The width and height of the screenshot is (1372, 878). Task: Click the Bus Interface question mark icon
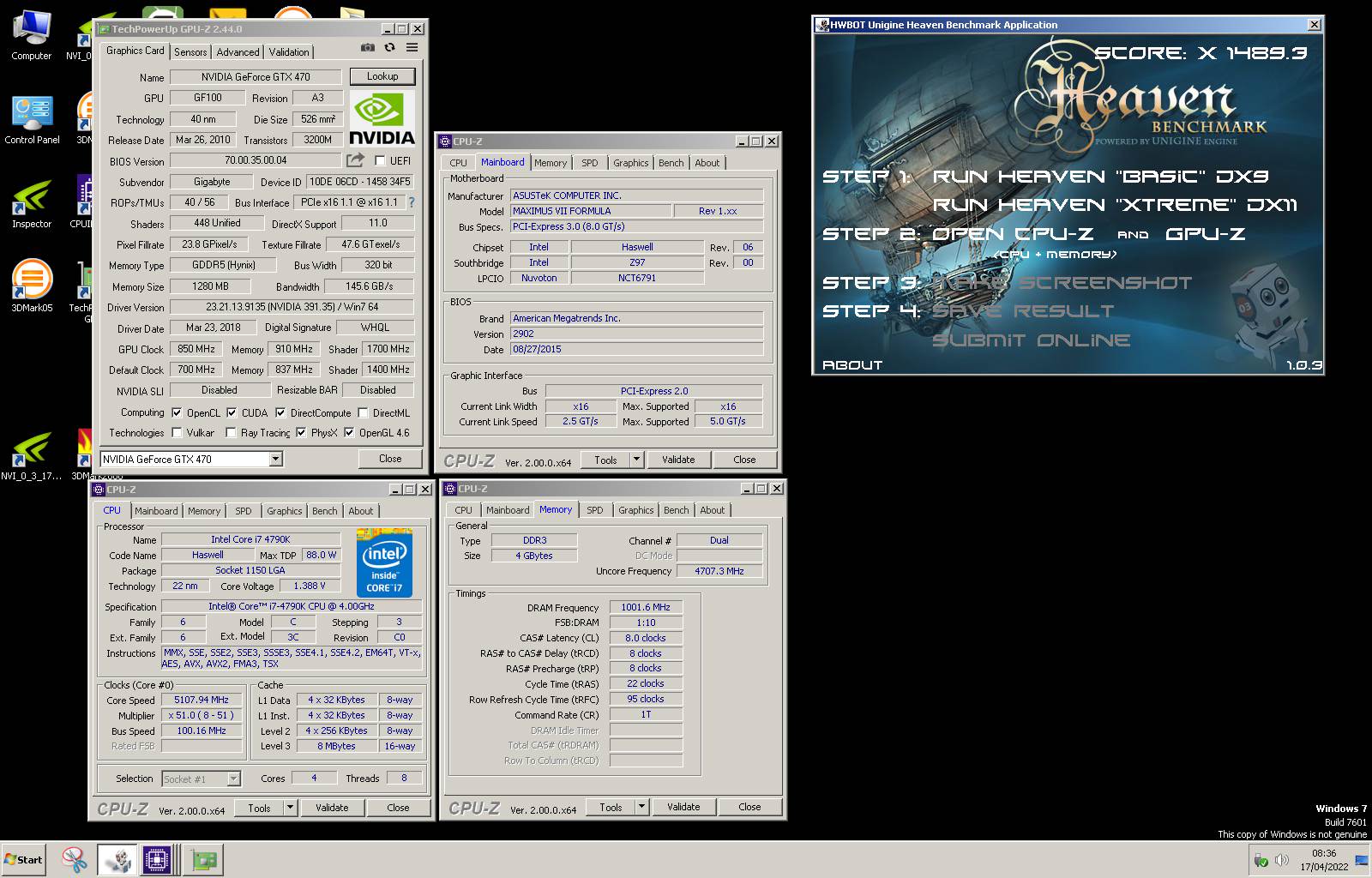[412, 202]
